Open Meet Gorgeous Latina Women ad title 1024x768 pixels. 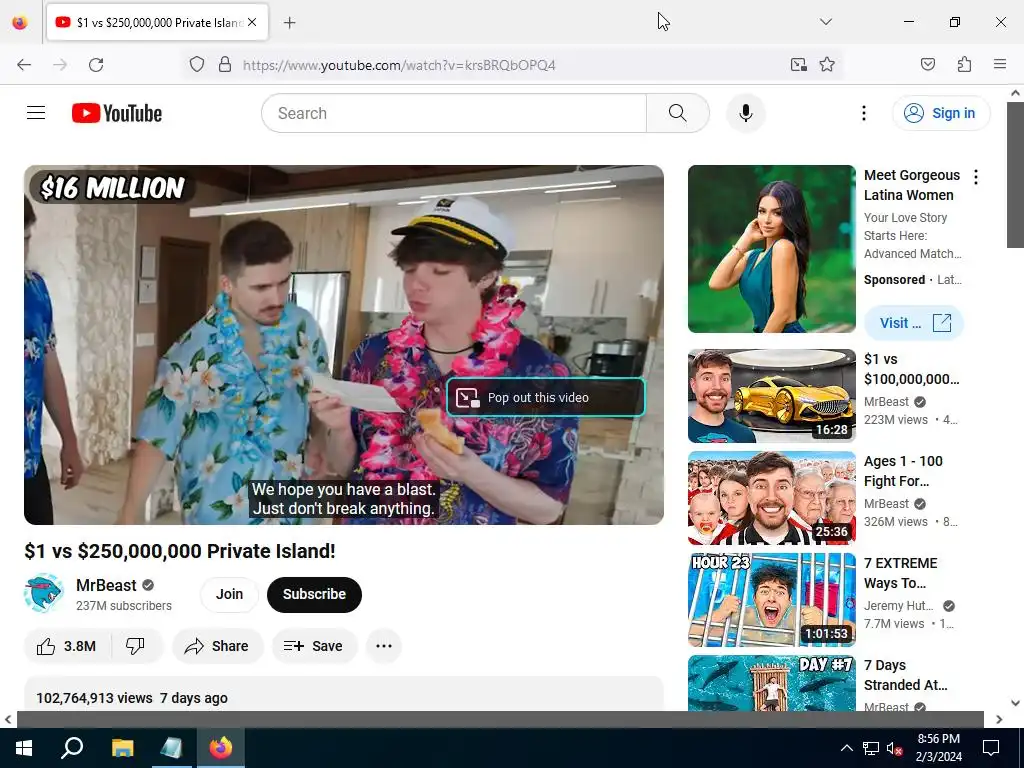[x=912, y=185]
